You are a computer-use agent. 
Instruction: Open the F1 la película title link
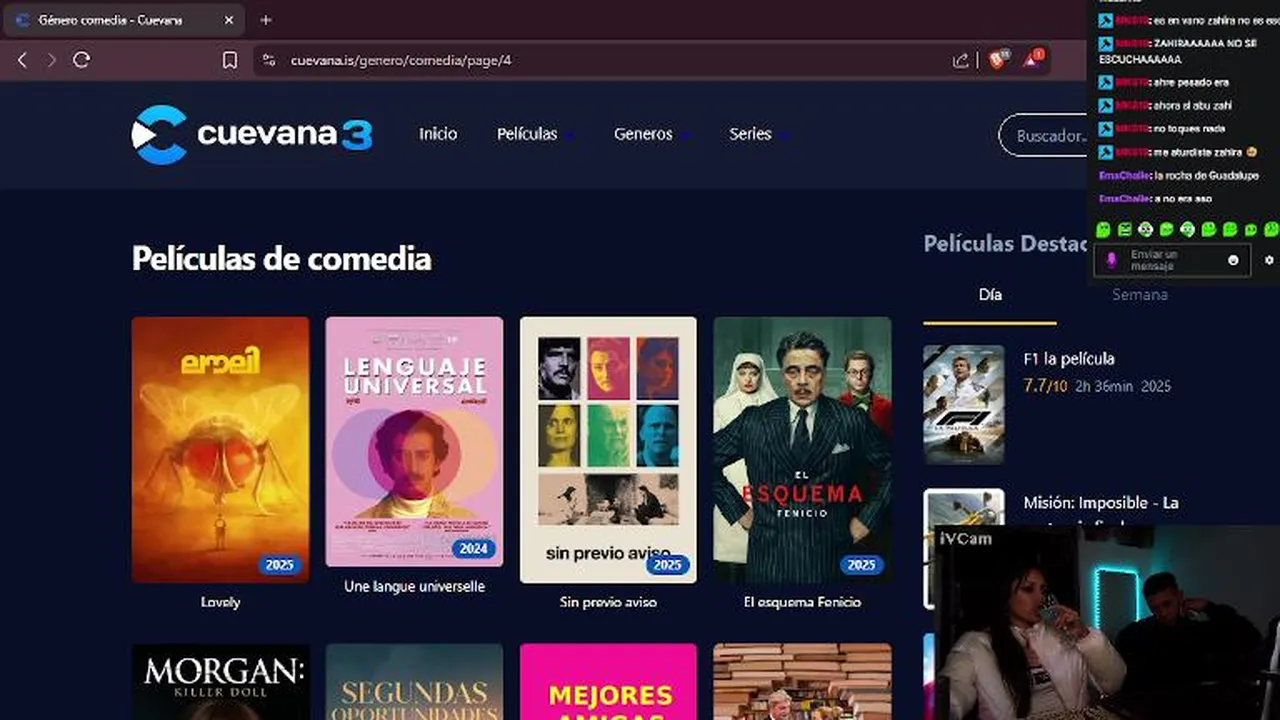1069,359
